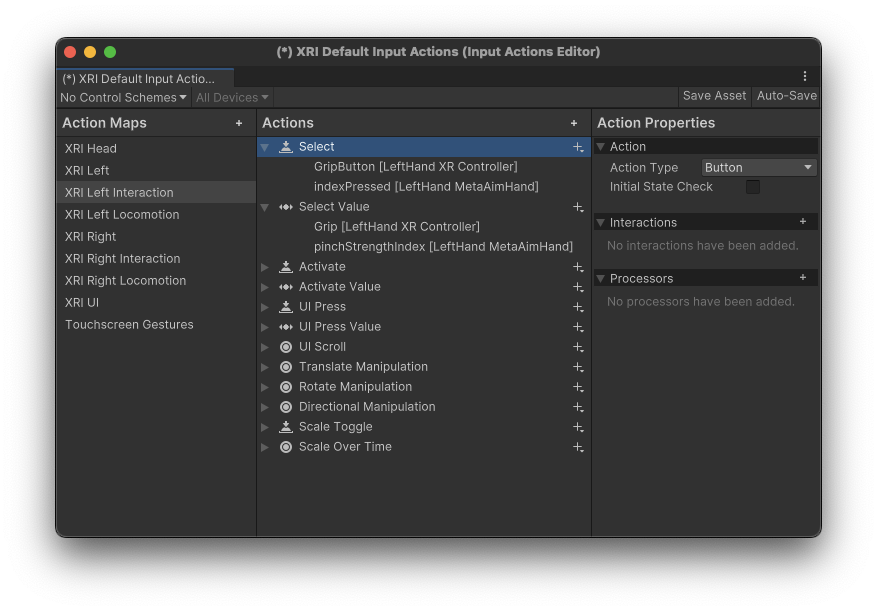Expand the Activate action
Screen dimensions: 877x611
click(265, 267)
